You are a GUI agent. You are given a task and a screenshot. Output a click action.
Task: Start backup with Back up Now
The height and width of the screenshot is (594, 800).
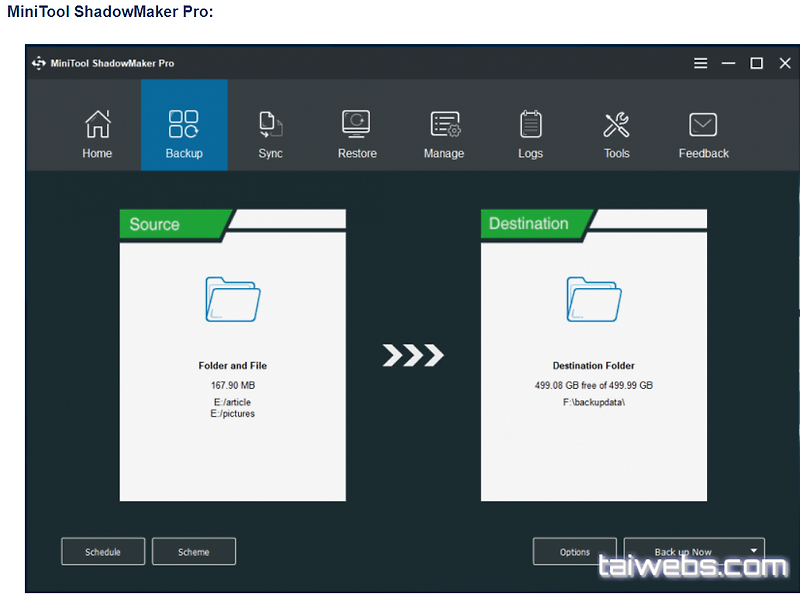point(685,551)
